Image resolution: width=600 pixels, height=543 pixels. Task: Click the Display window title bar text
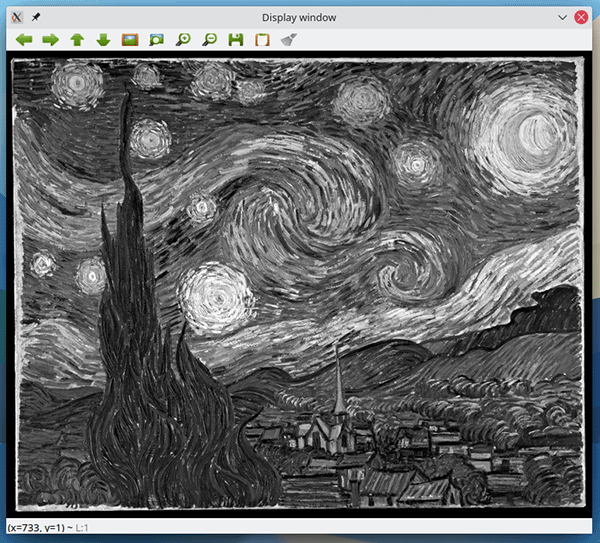coord(299,16)
